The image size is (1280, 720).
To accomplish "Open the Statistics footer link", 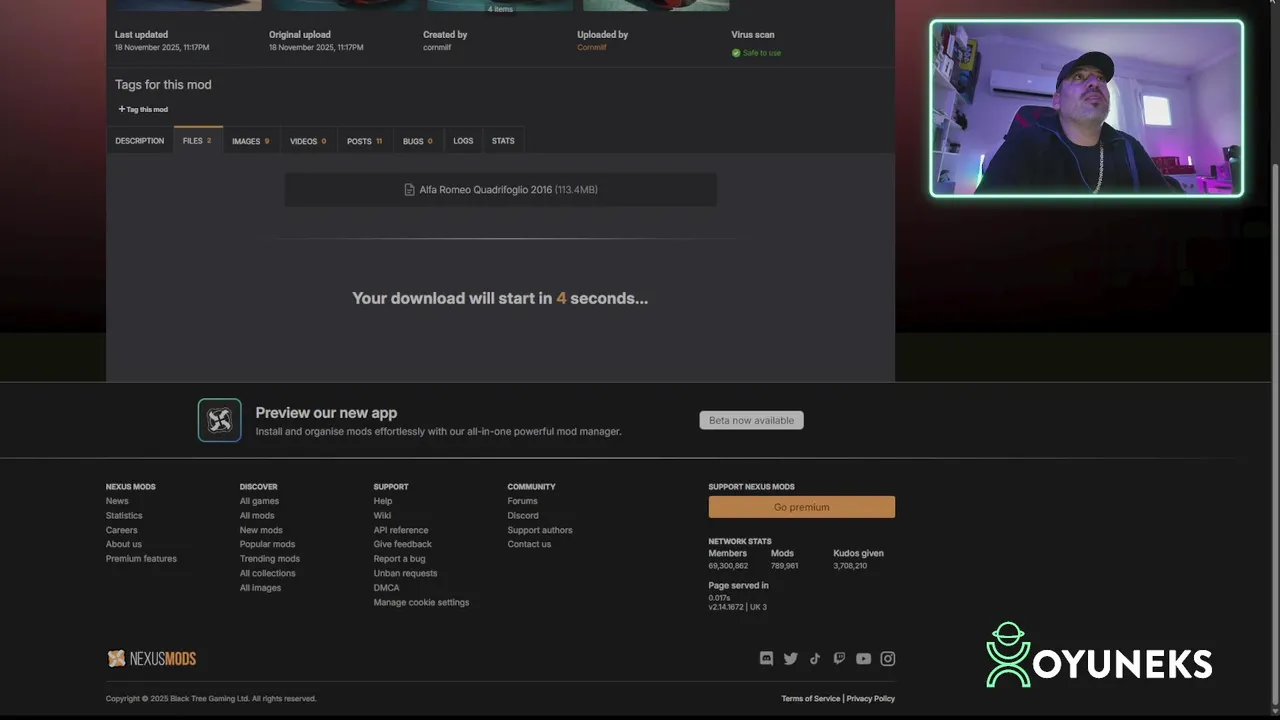I will tap(124, 516).
